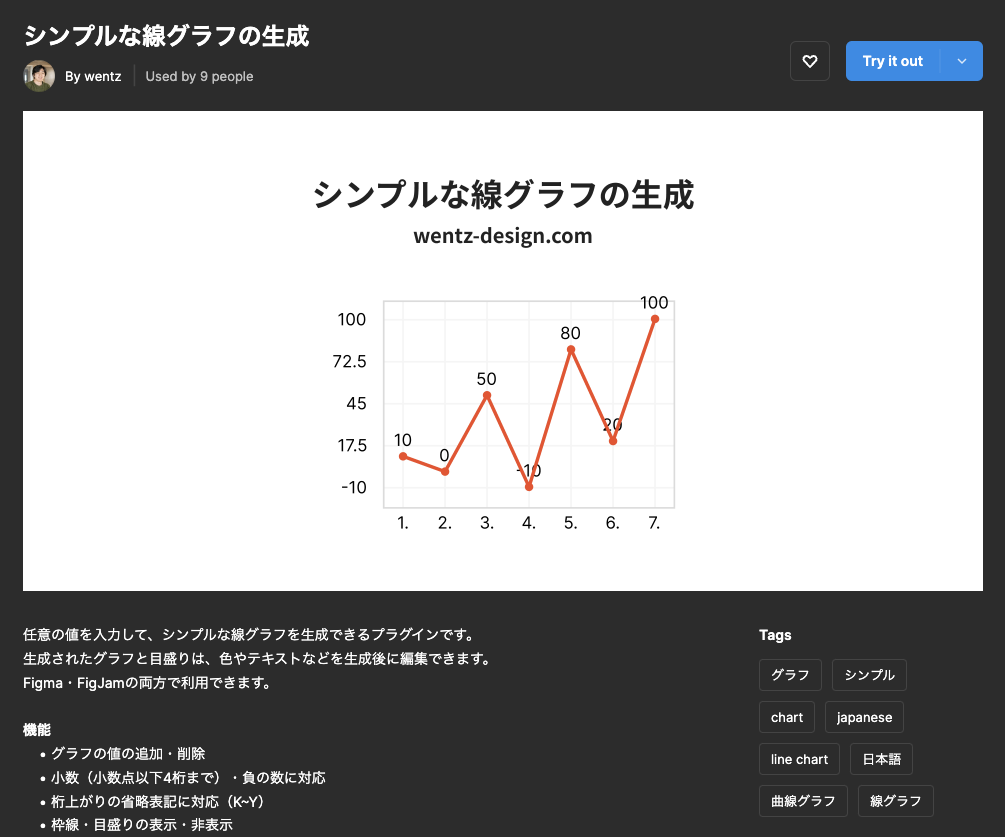Click the plugin title シンプルな線グラフの生成
This screenshot has width=1005, height=837.
pyautogui.click(x=167, y=36)
